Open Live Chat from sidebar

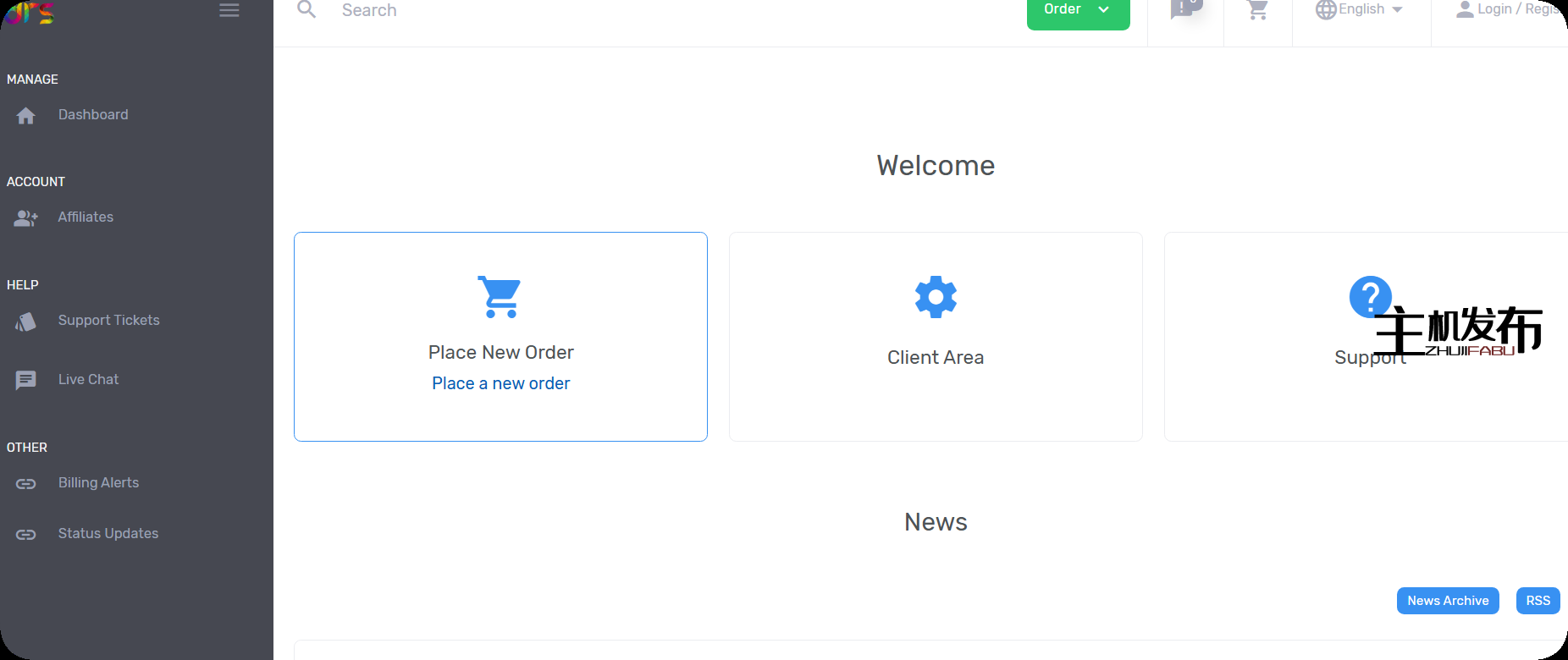[88, 380]
